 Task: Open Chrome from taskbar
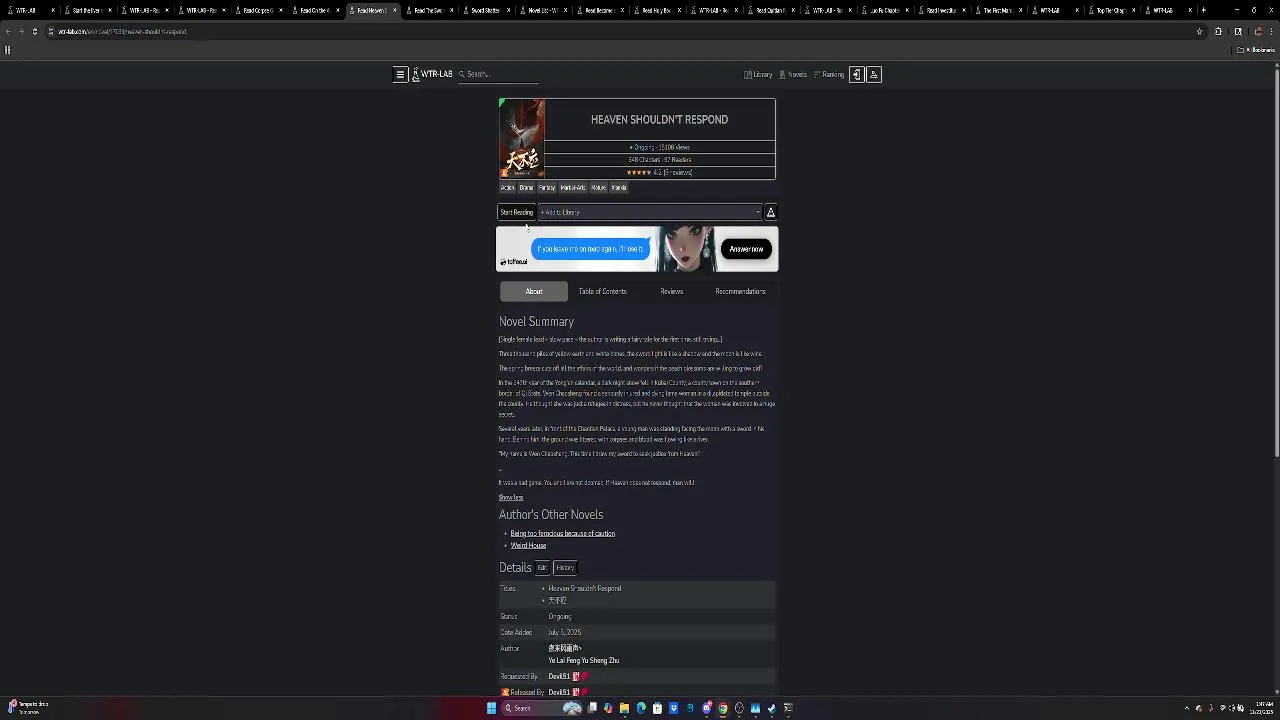pyautogui.click(x=723, y=708)
